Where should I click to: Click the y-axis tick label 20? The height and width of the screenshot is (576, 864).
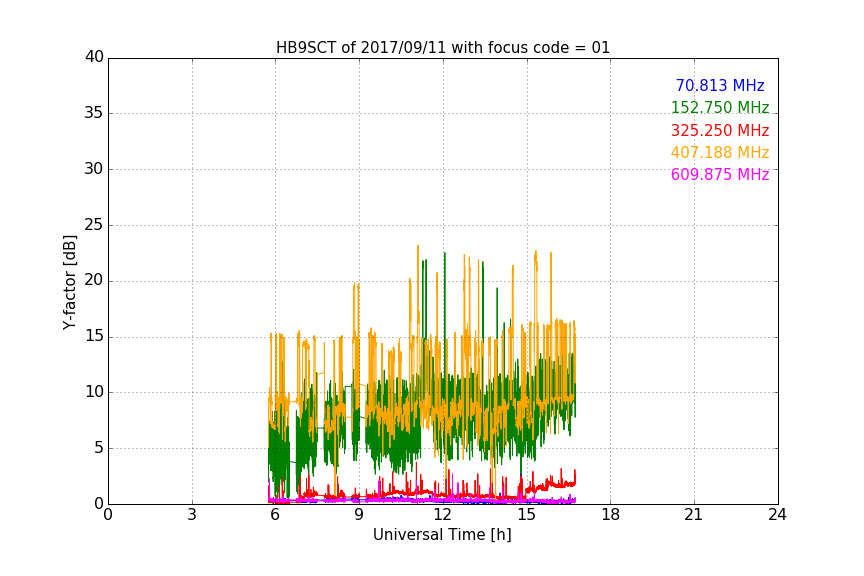(94, 280)
